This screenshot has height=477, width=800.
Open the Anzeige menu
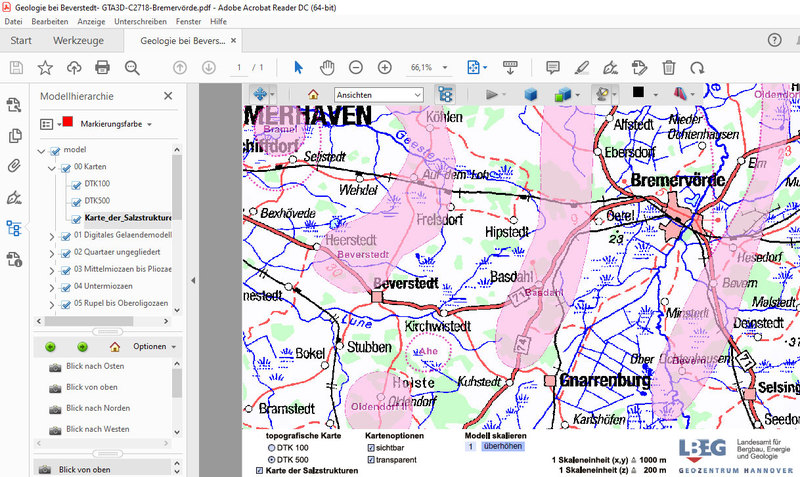[91, 21]
